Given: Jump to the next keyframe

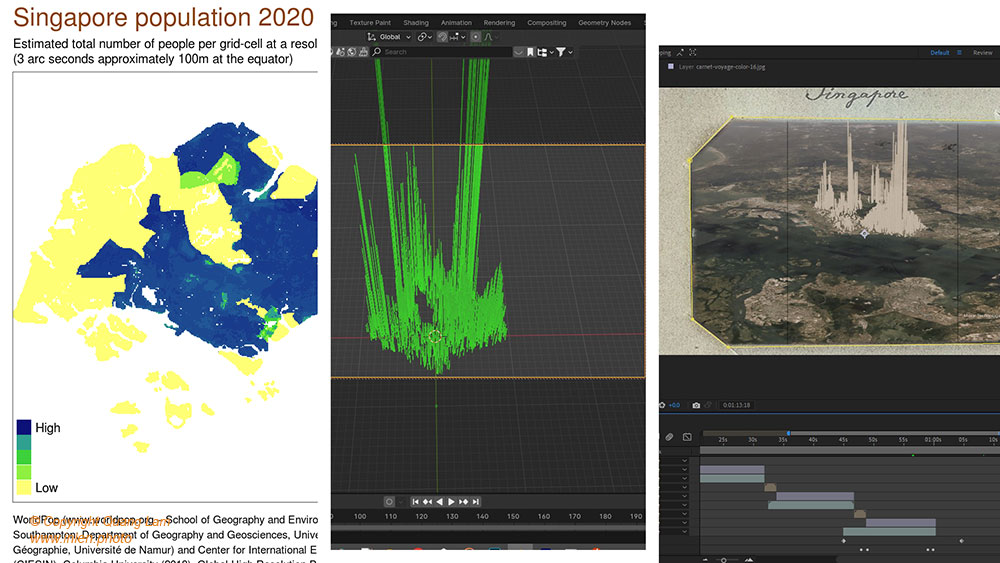Looking at the screenshot, I should (464, 502).
